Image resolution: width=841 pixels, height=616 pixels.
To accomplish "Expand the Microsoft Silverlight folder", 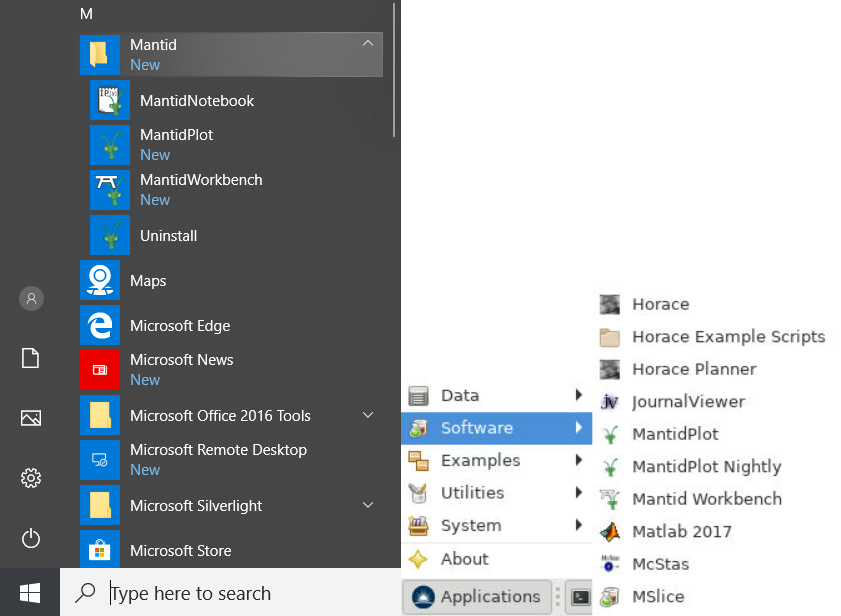I will (367, 505).
